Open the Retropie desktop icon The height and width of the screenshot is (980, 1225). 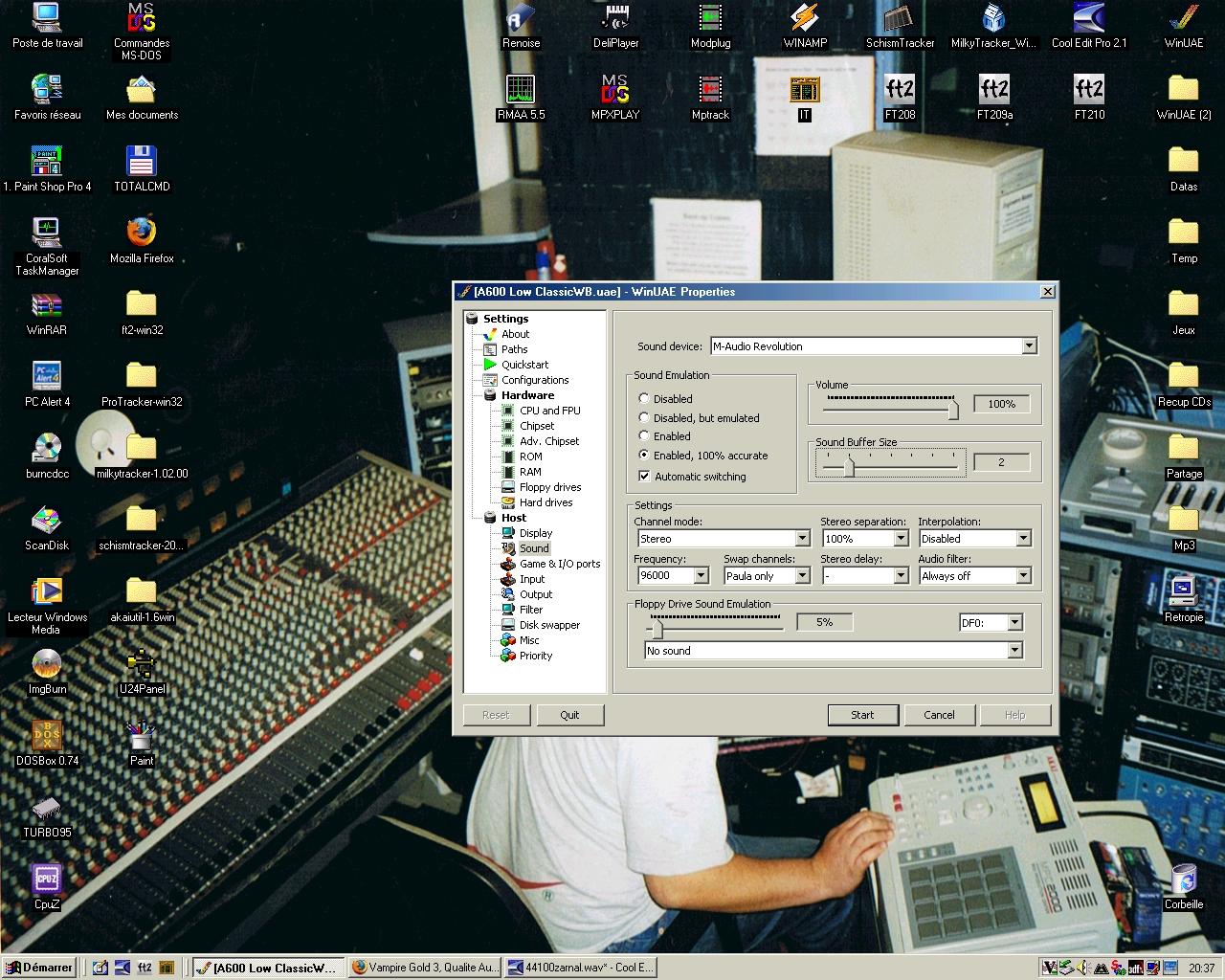[1184, 599]
